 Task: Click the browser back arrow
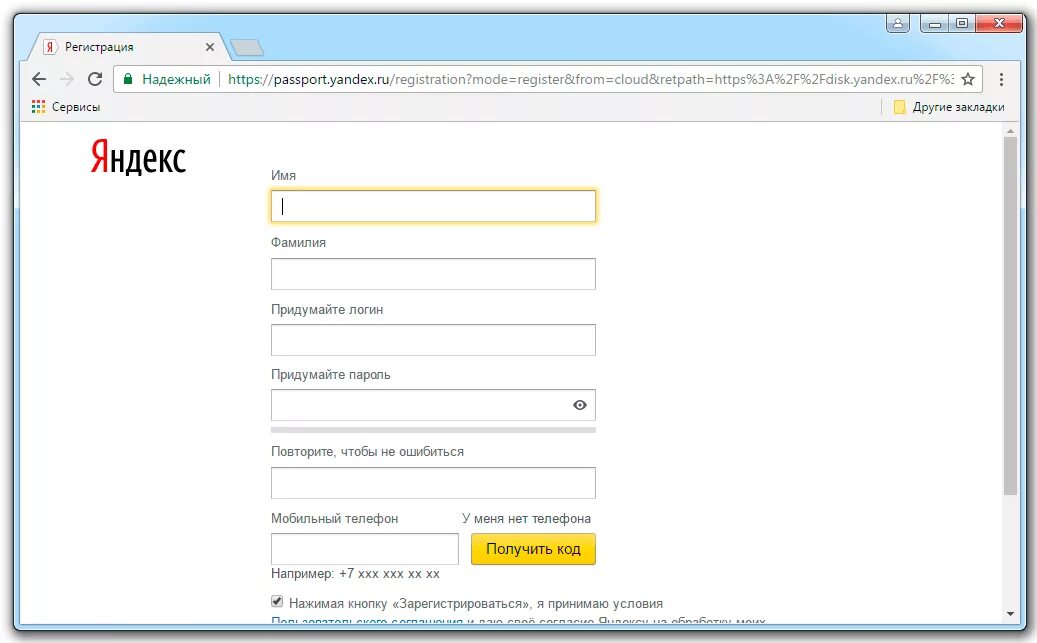point(38,79)
